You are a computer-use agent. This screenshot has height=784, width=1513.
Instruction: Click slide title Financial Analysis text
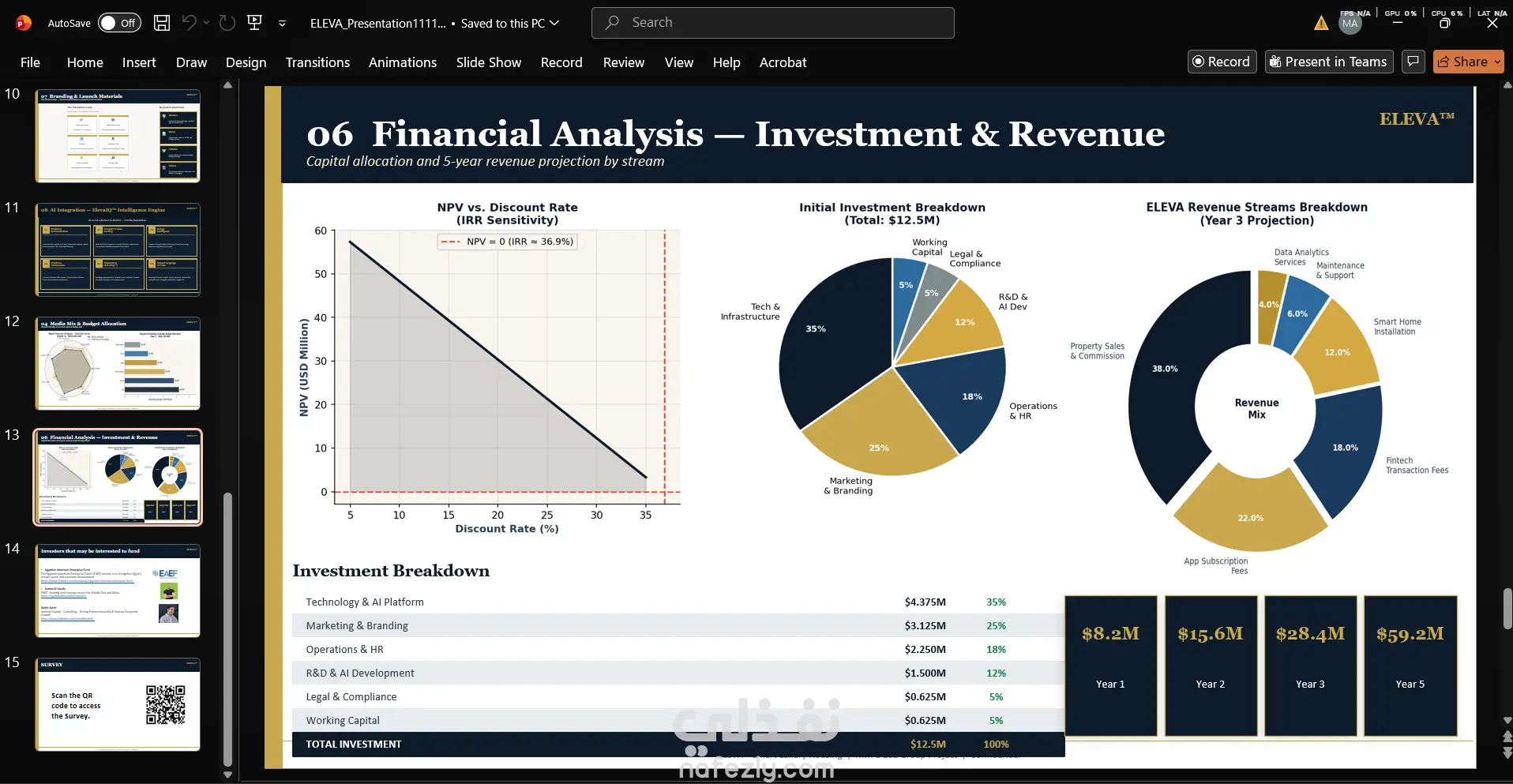(x=735, y=133)
